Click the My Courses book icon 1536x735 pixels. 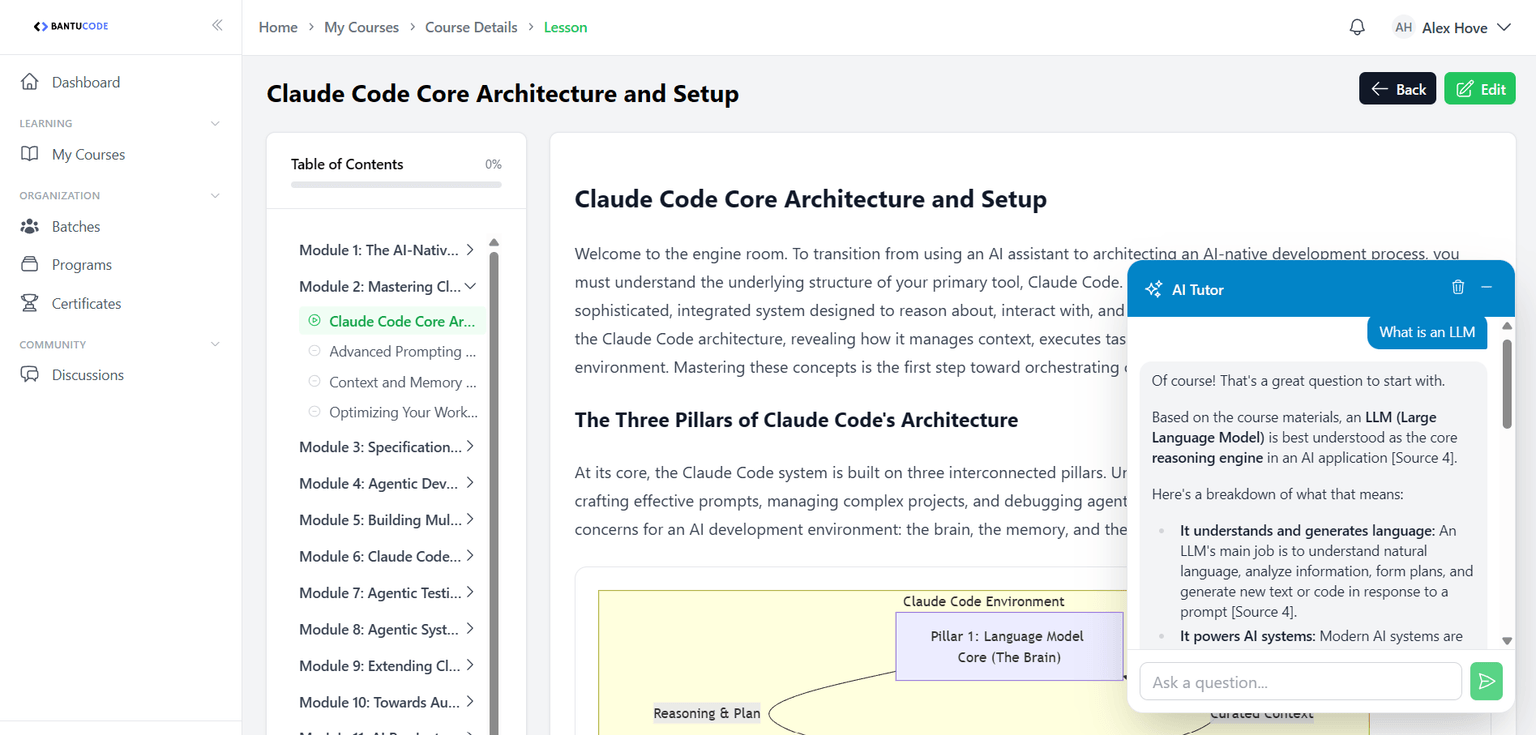coord(30,154)
